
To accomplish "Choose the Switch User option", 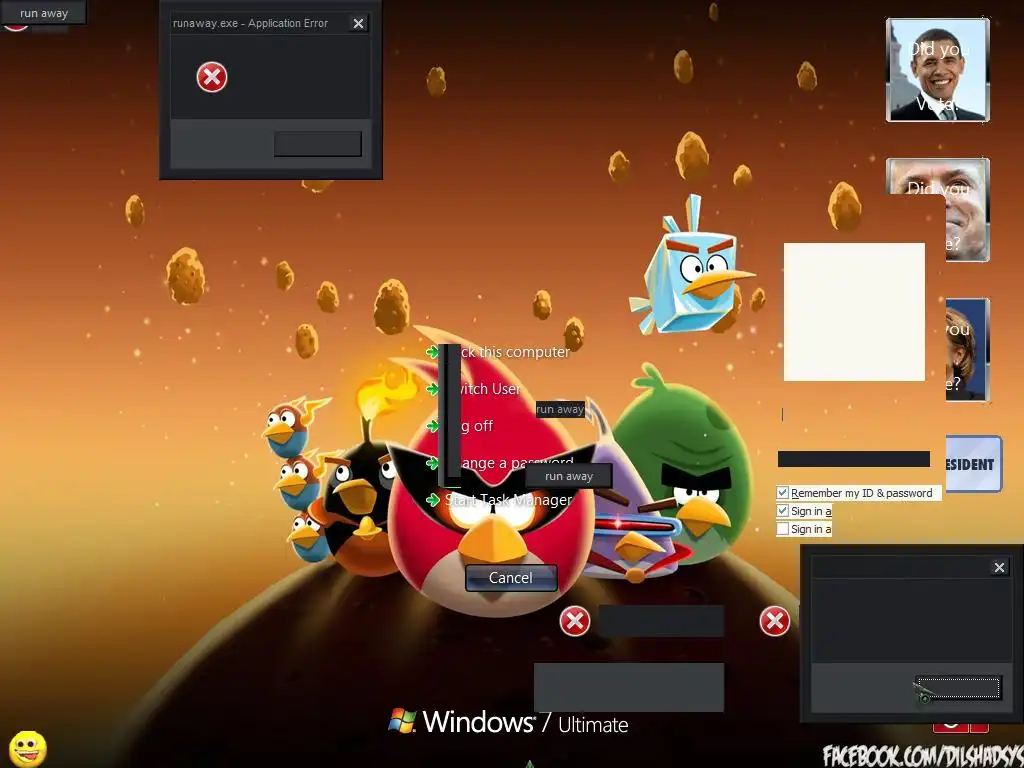I will (x=491, y=389).
